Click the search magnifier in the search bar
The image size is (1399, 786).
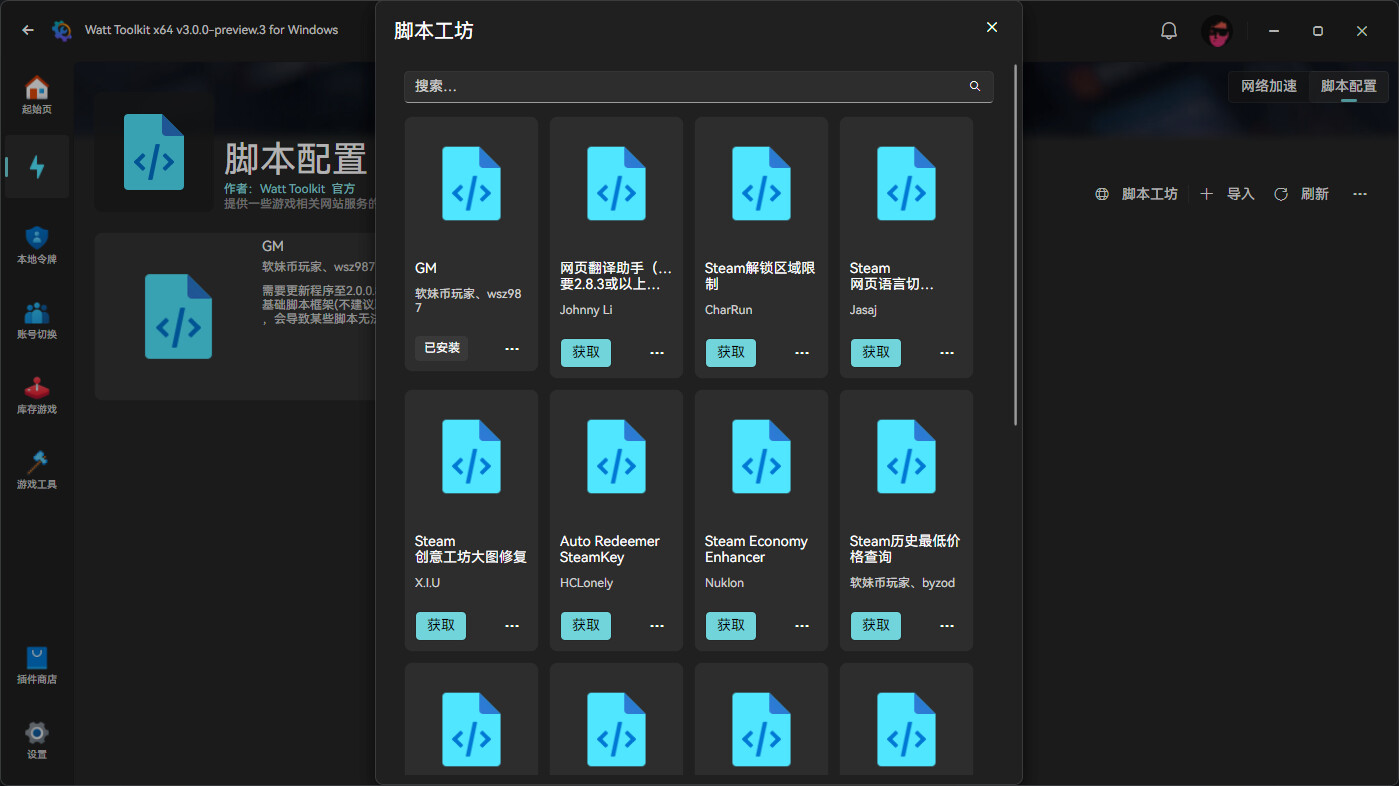(x=974, y=86)
